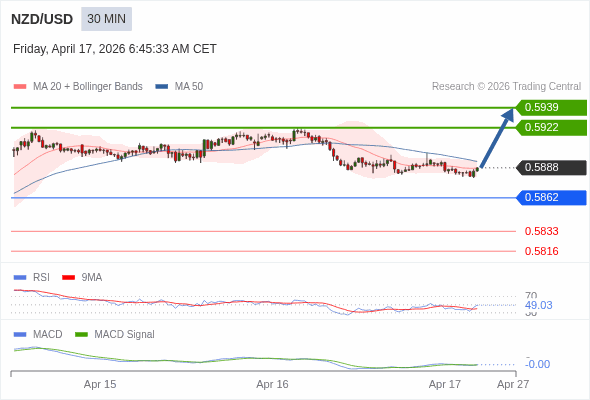590x400 pixels.
Task: Click the 'MA 50' legend label
Action: [189, 87]
